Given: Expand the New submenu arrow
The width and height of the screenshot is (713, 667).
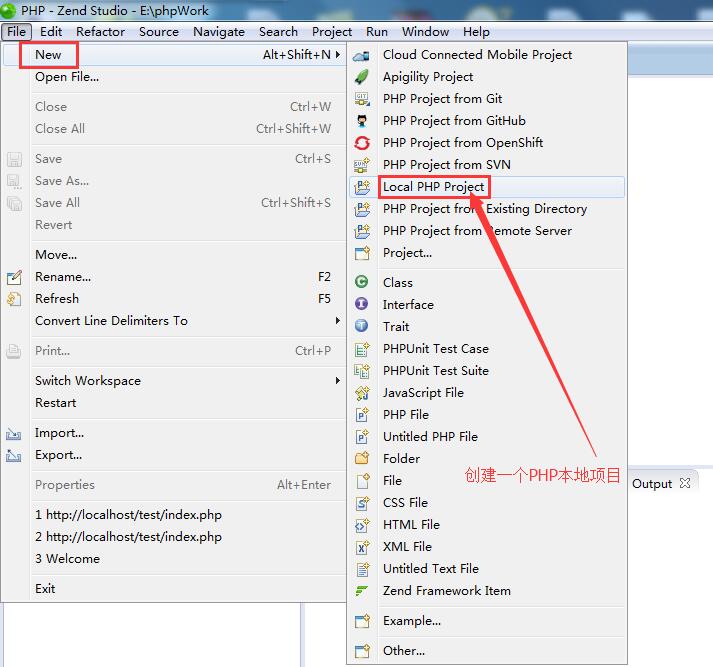Looking at the screenshot, I should tap(338, 55).
